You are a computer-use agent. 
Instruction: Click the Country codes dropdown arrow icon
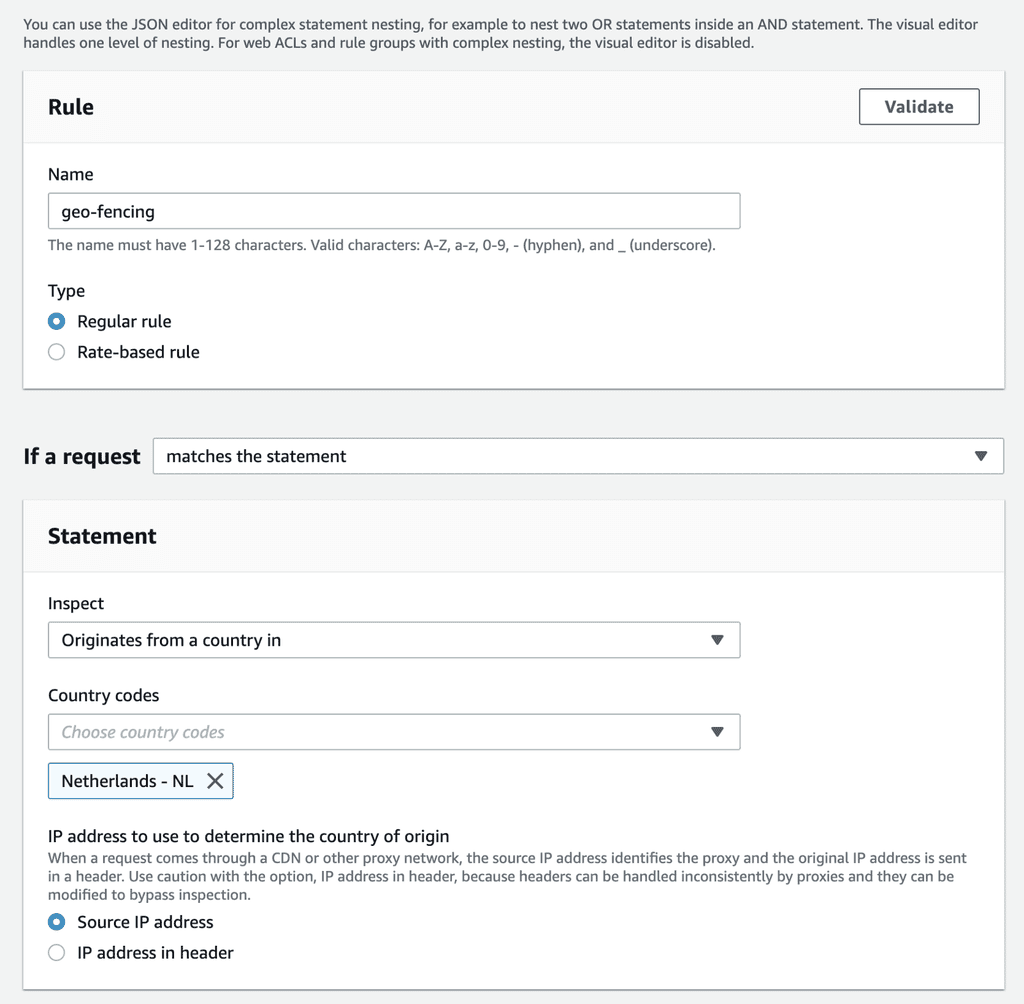pos(717,732)
